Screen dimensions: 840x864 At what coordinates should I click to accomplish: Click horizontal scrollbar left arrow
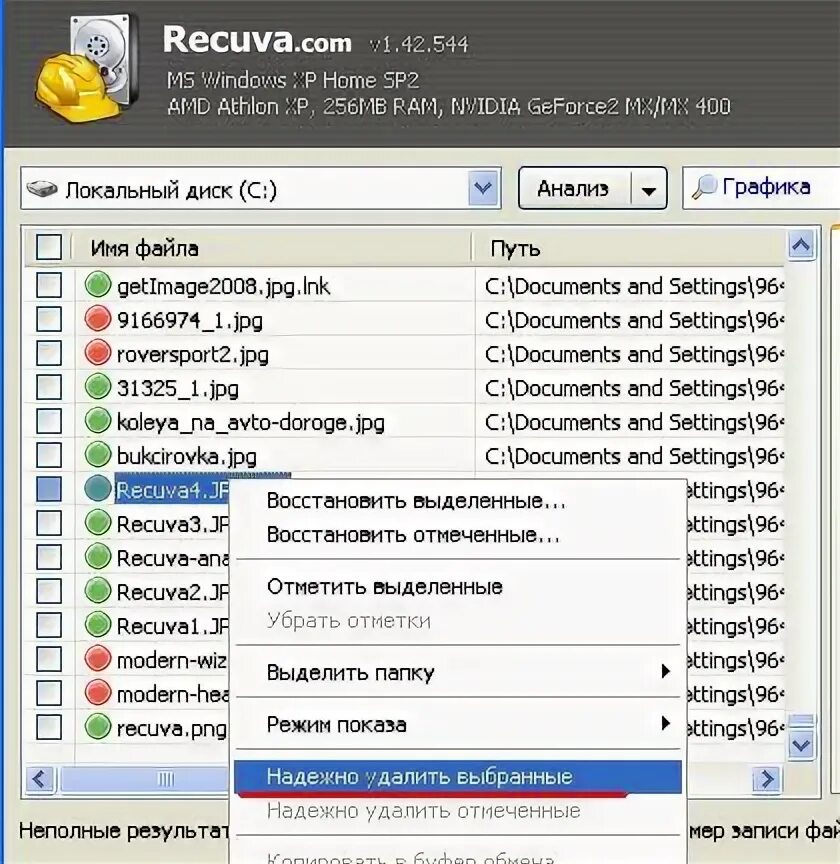click(x=40, y=779)
